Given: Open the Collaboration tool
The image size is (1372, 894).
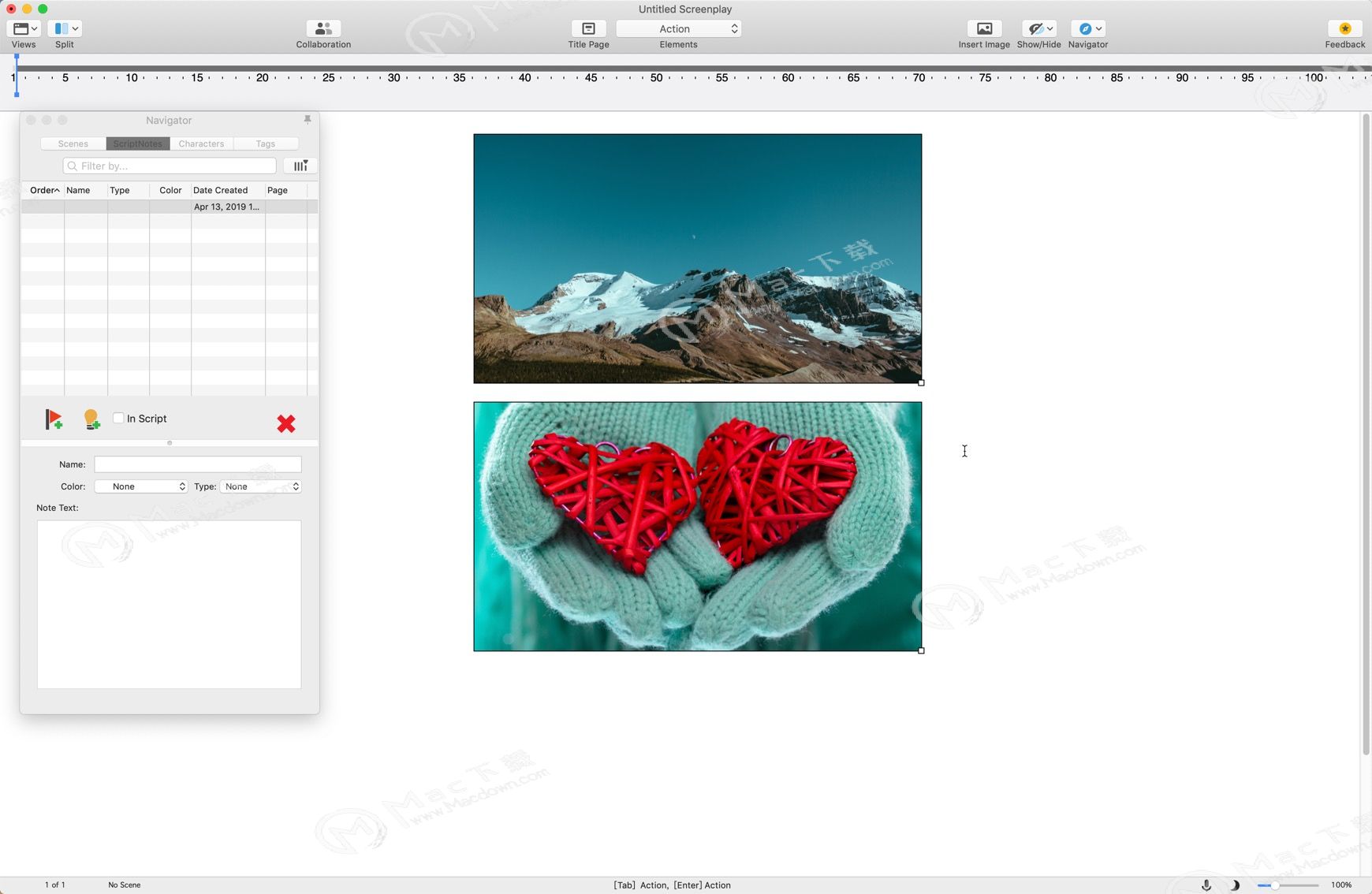Looking at the screenshot, I should tap(323, 28).
